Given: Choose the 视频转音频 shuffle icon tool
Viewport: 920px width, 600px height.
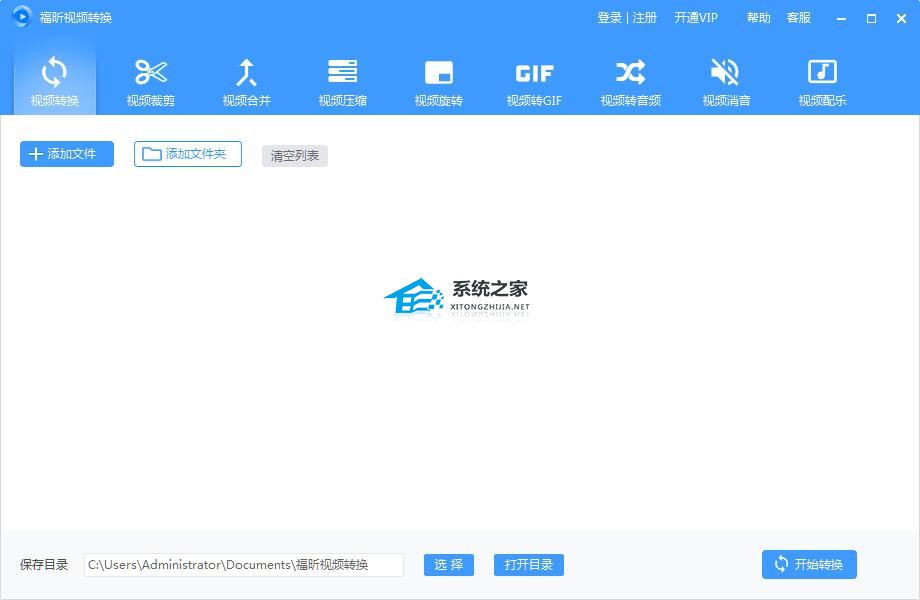Looking at the screenshot, I should [x=630, y=81].
